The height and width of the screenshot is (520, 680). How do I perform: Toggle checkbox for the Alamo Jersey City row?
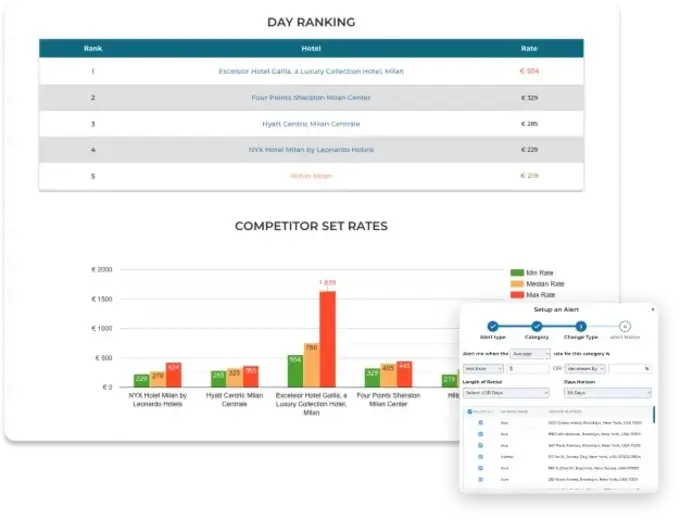click(481, 457)
